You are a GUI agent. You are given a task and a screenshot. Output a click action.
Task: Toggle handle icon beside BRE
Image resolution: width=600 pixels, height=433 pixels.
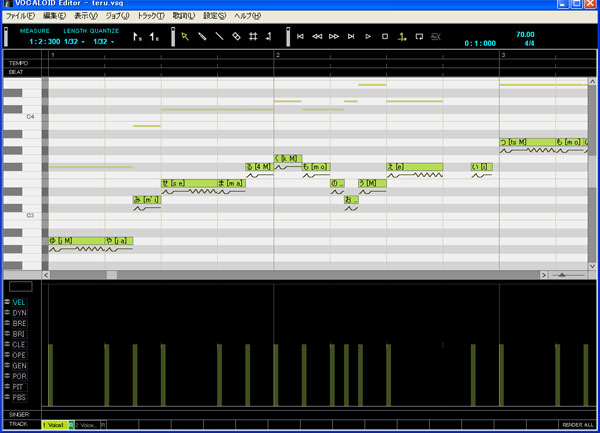7,323
